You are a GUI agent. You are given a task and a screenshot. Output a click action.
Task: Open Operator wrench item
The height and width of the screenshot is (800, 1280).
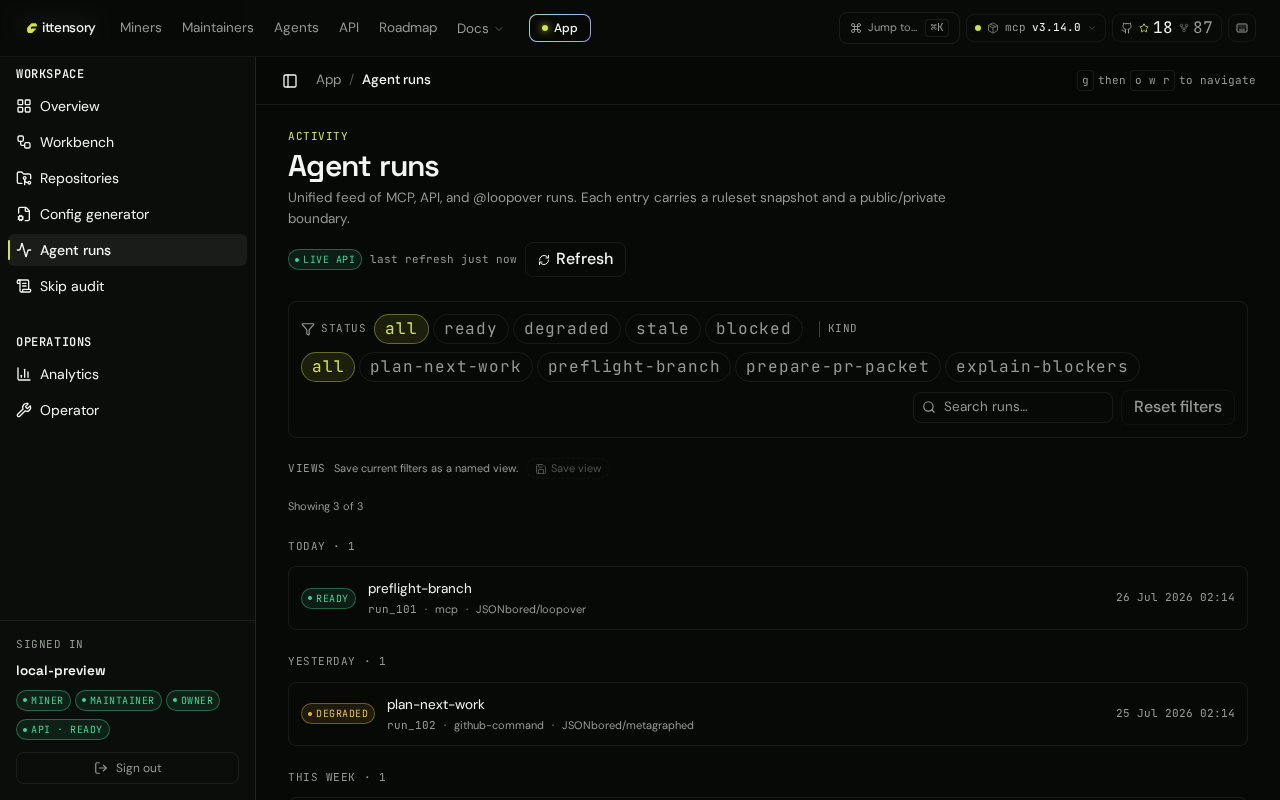pyautogui.click(x=127, y=410)
